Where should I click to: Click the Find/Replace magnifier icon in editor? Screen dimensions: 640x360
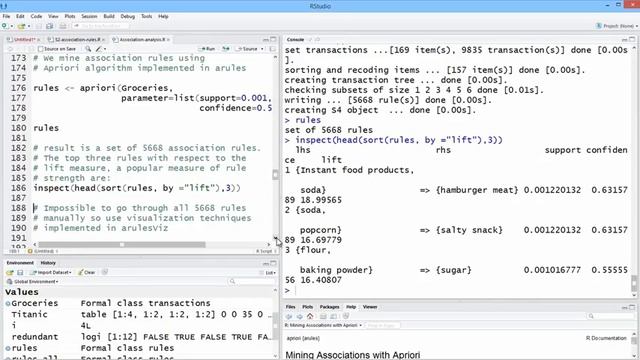point(88,49)
